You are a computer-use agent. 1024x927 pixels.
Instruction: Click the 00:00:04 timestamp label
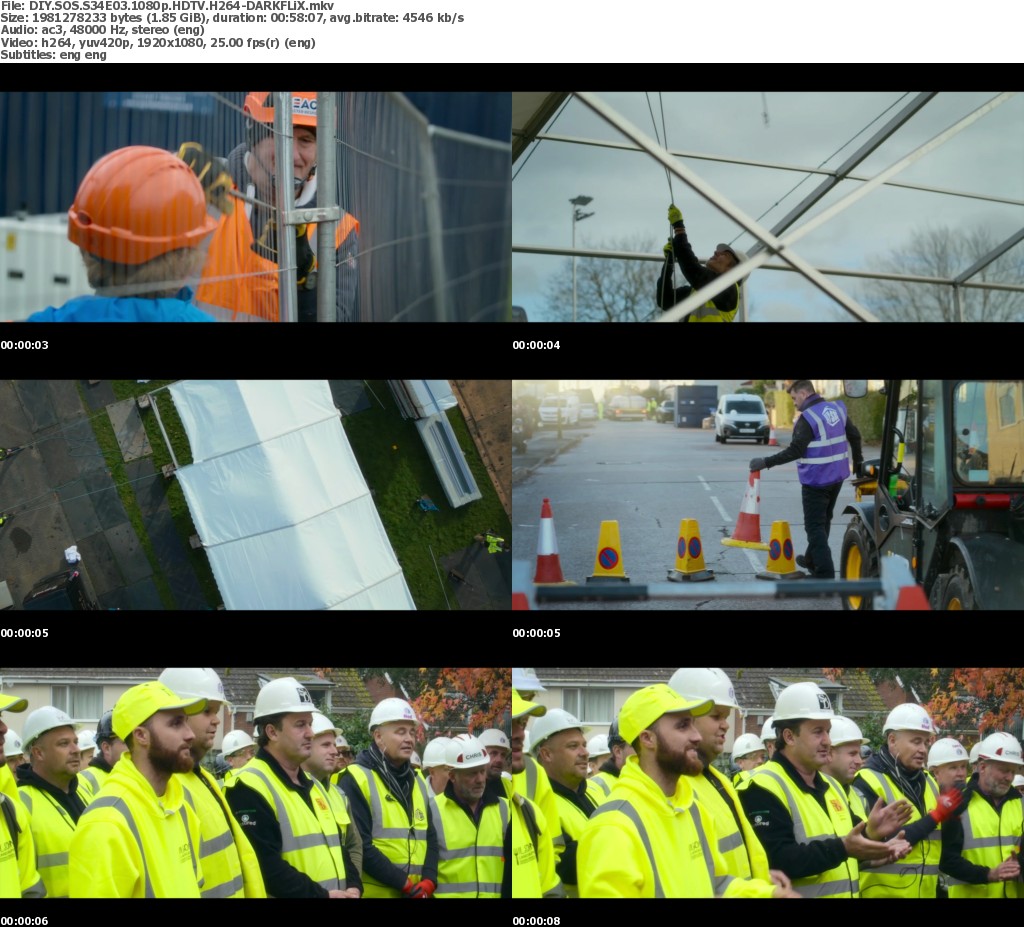[x=537, y=345]
